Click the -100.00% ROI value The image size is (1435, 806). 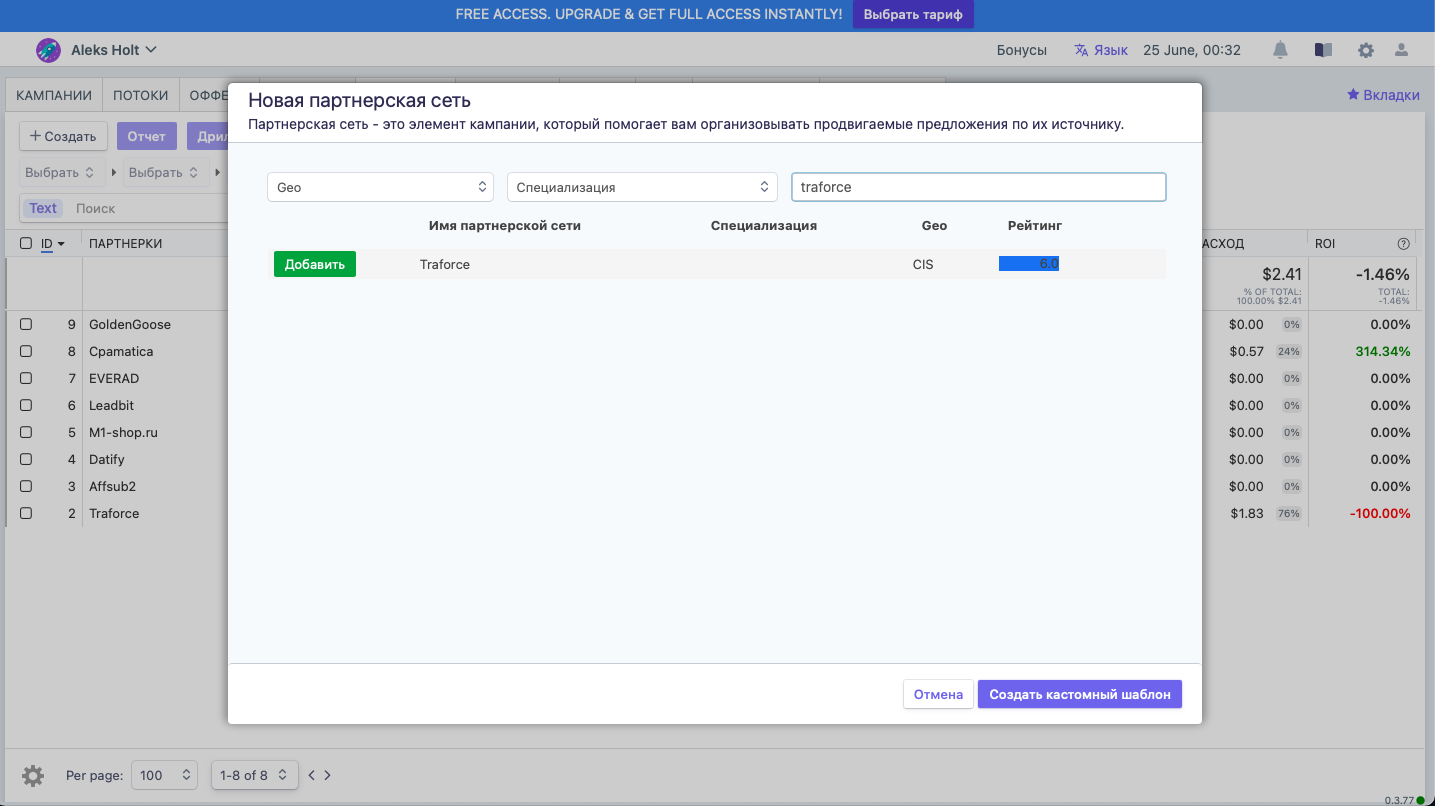[1380, 513]
